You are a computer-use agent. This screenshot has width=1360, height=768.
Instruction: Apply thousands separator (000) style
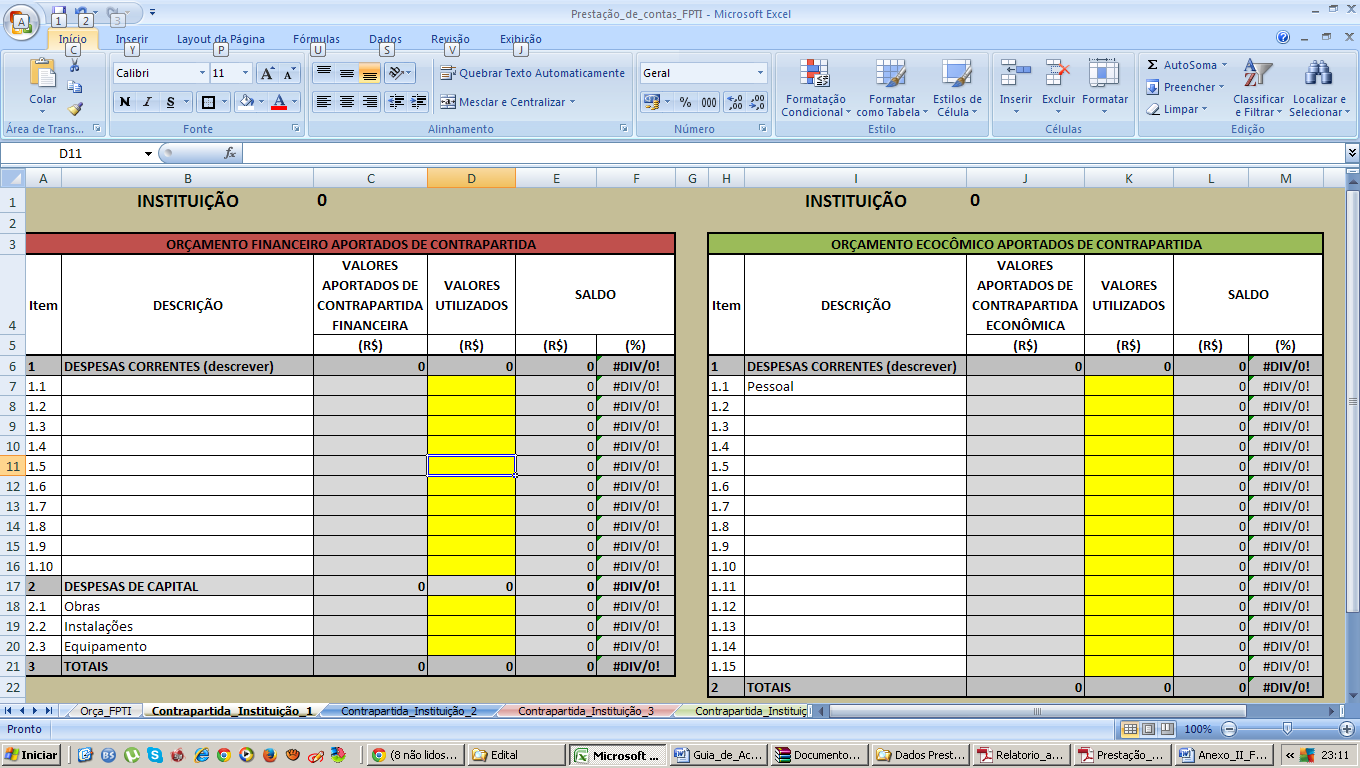pos(708,102)
